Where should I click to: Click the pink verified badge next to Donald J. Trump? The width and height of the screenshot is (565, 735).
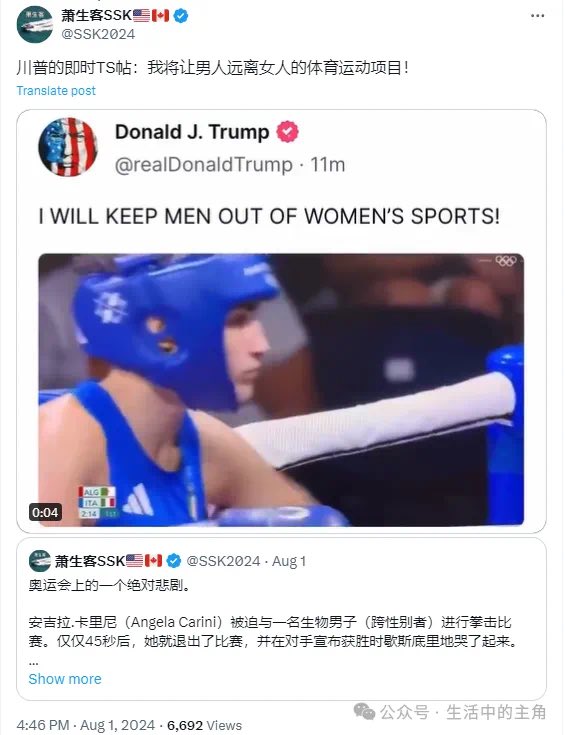click(287, 132)
